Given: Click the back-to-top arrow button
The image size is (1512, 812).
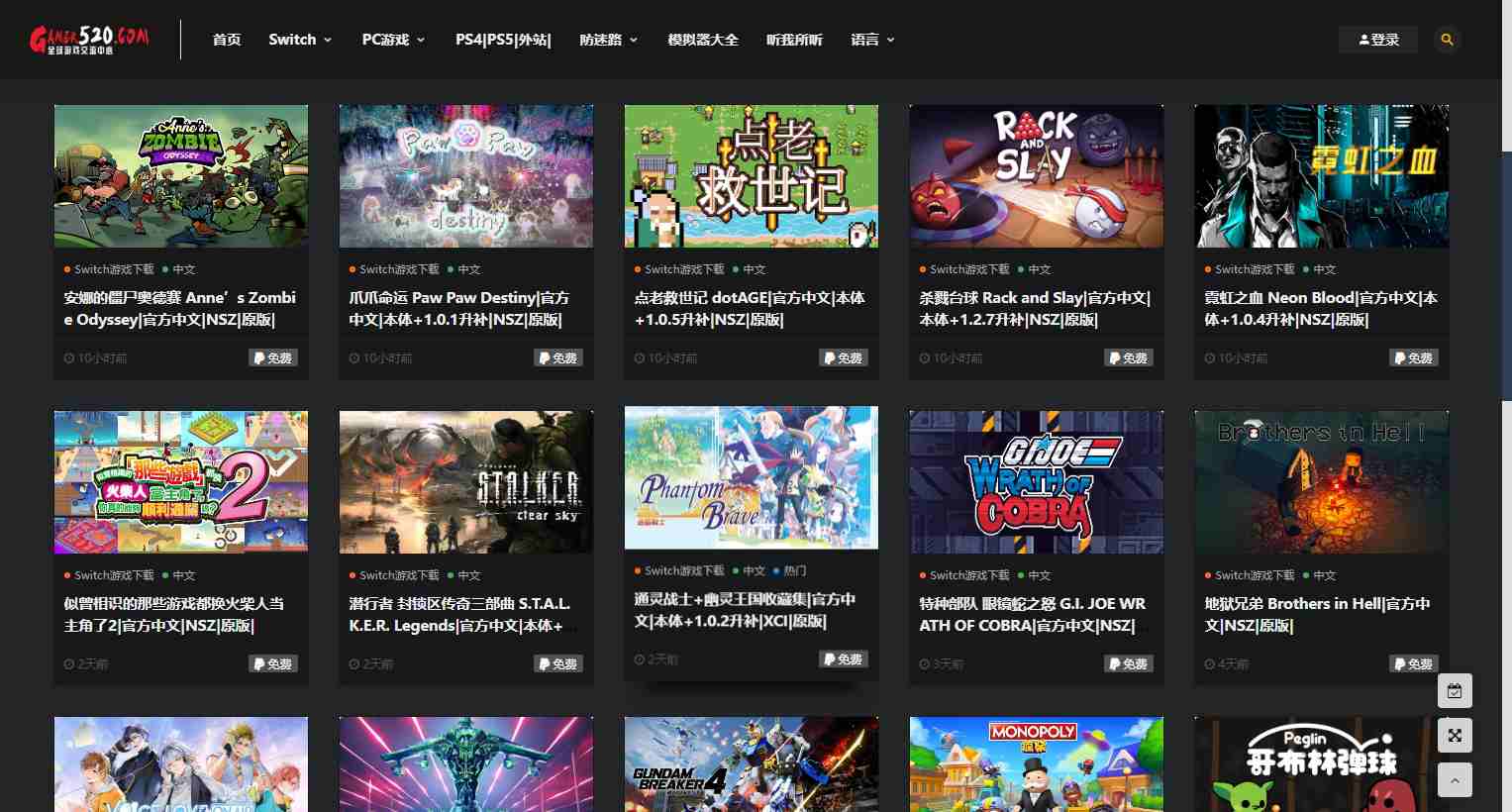Looking at the screenshot, I should pos(1455,780).
